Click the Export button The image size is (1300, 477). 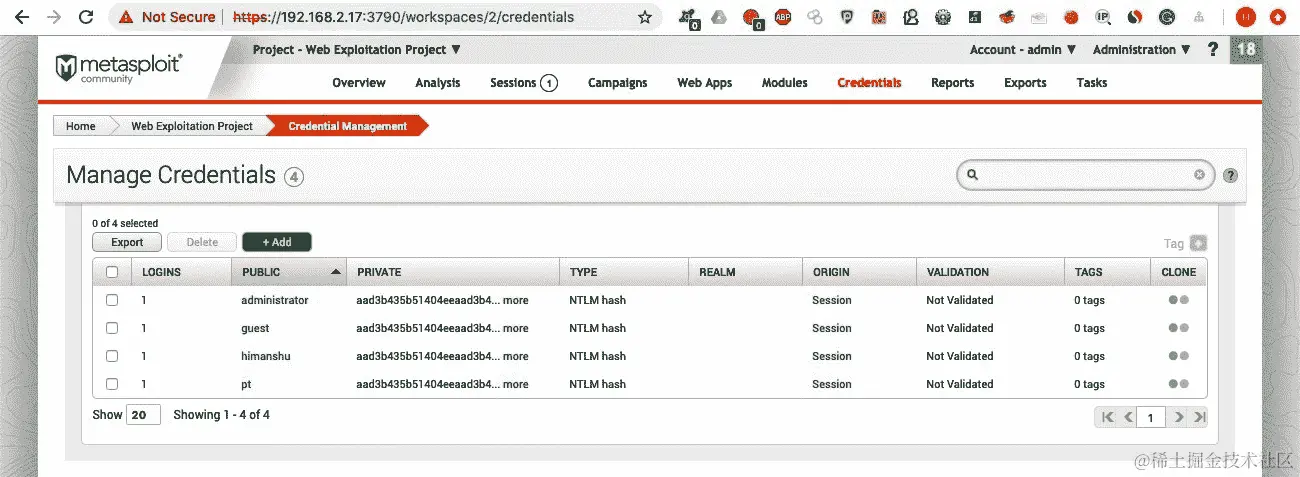[127, 242]
